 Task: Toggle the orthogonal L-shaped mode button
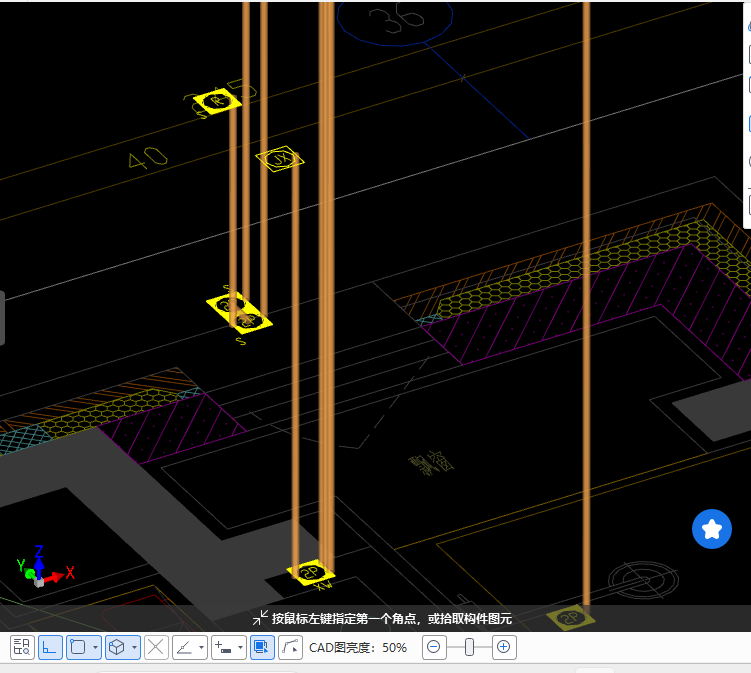(49, 647)
